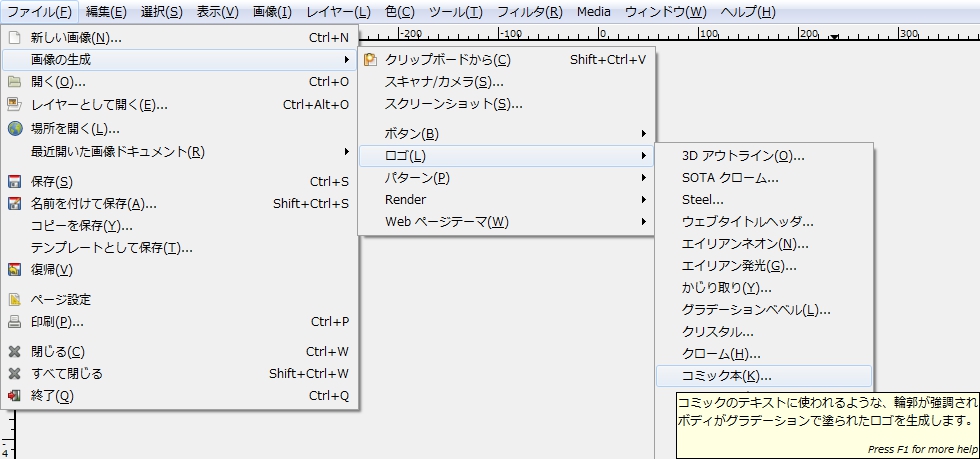Screen dimensions: 980x459
Task: Open the フィルタ menu
Action: [529, 12]
